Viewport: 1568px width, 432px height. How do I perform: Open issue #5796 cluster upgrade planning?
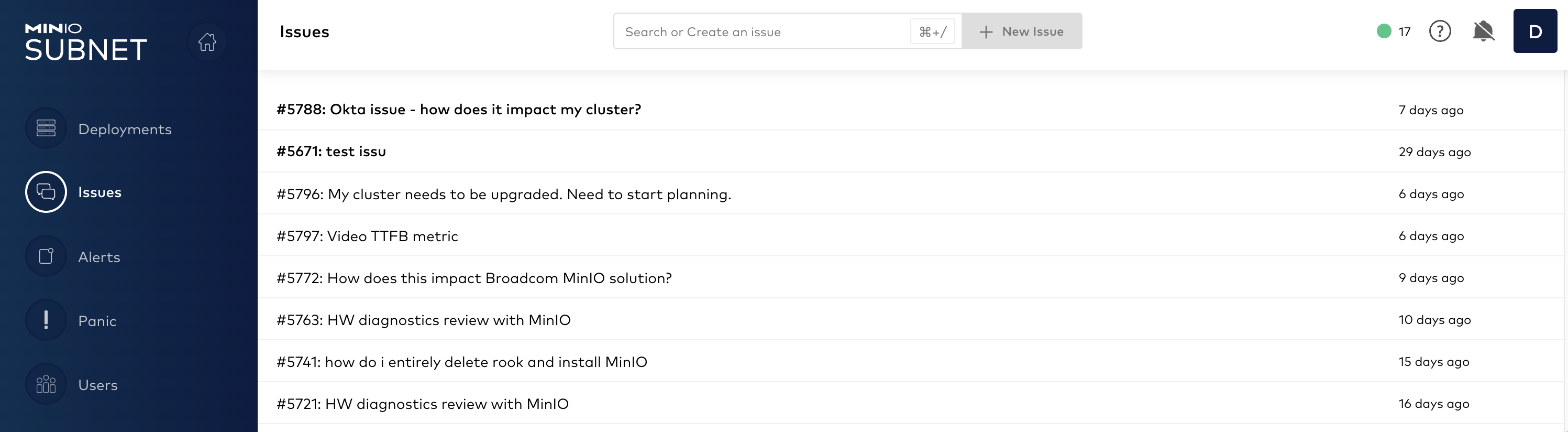click(x=503, y=195)
